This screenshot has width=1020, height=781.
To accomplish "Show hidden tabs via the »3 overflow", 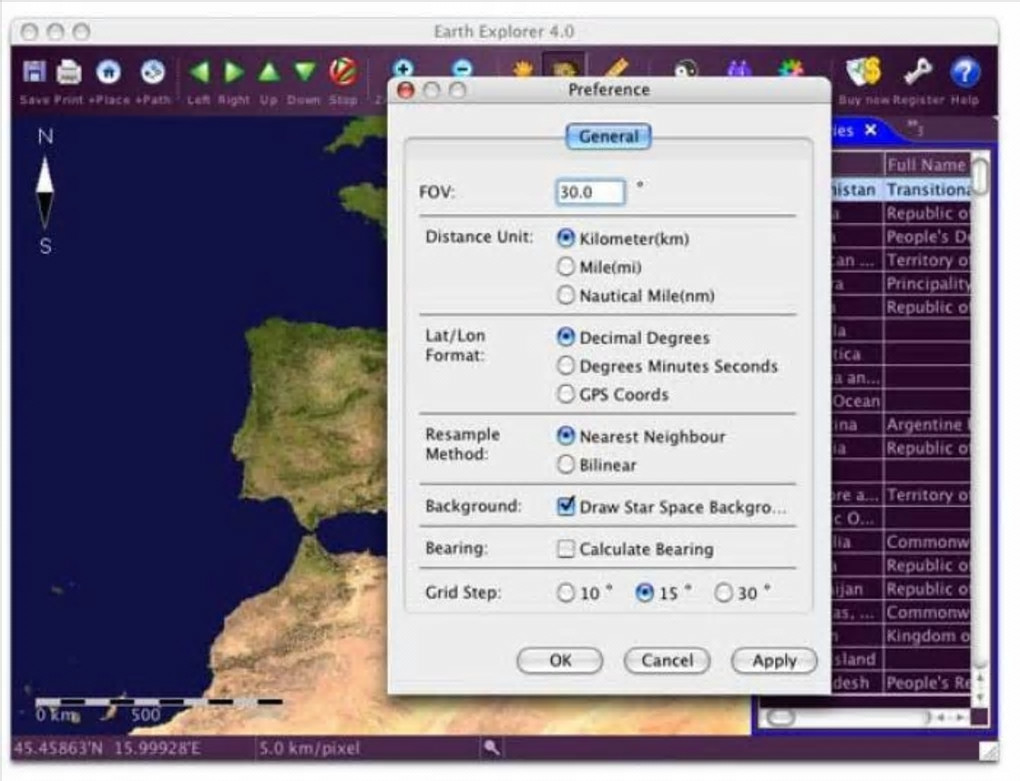I will pos(915,127).
